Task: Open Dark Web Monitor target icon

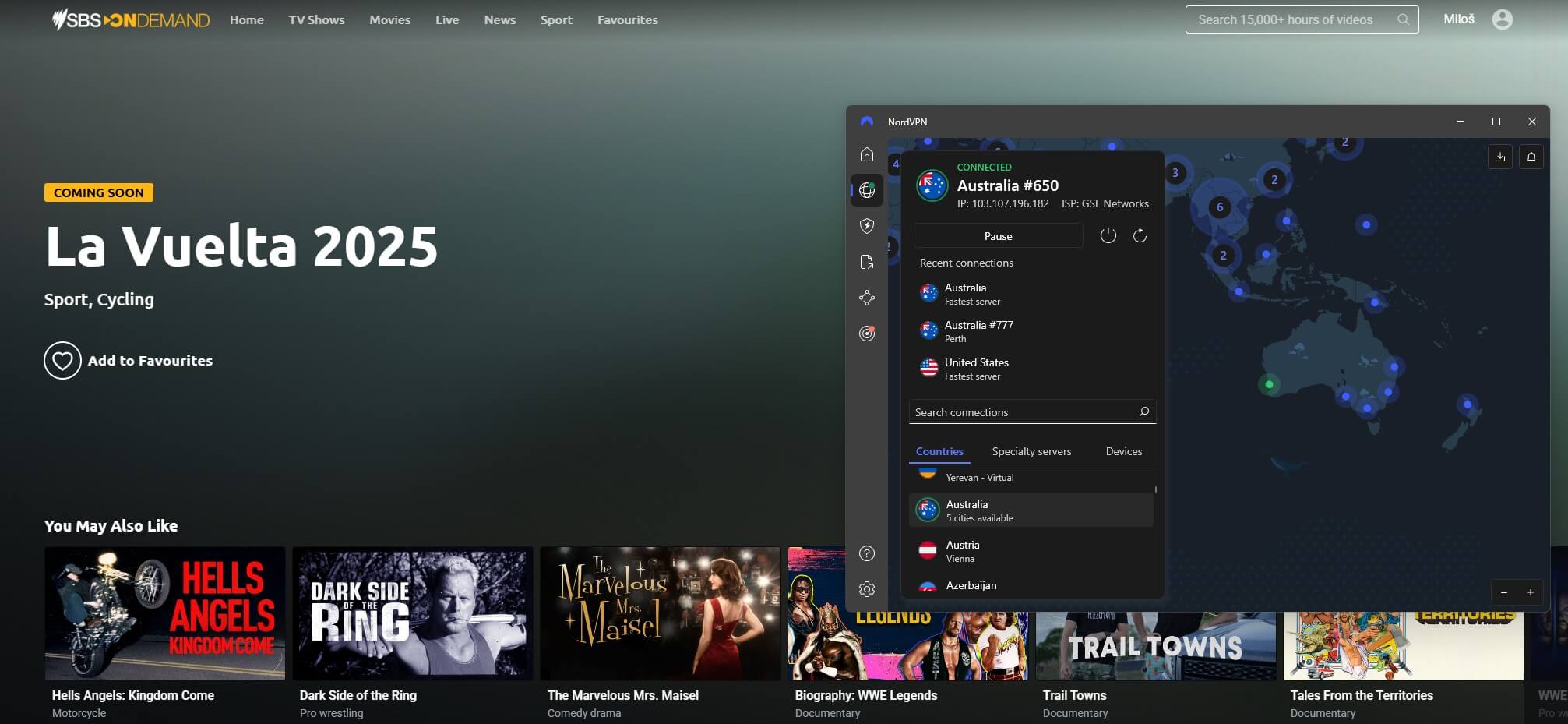Action: tap(867, 334)
